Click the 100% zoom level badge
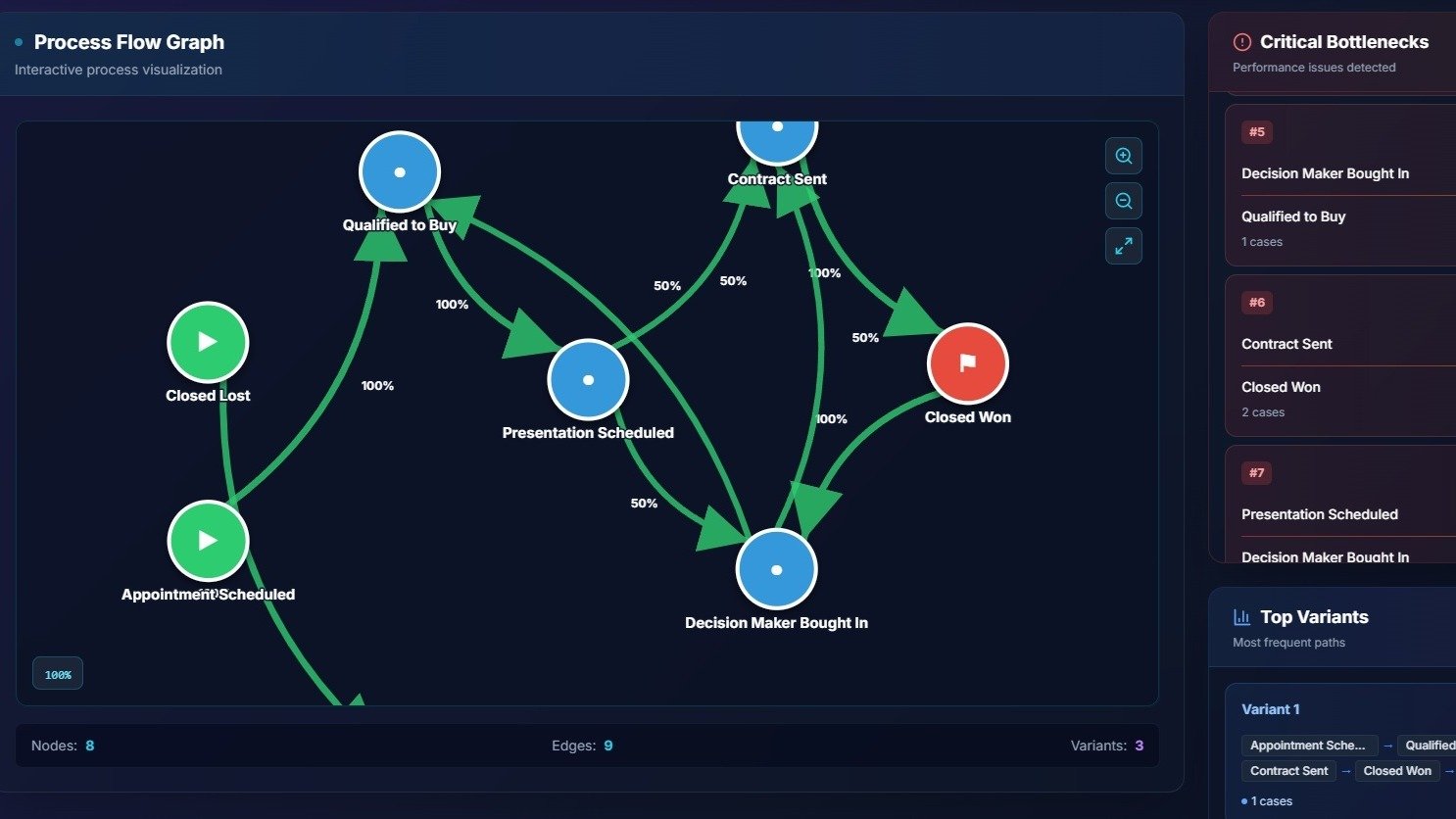 pyautogui.click(x=58, y=674)
